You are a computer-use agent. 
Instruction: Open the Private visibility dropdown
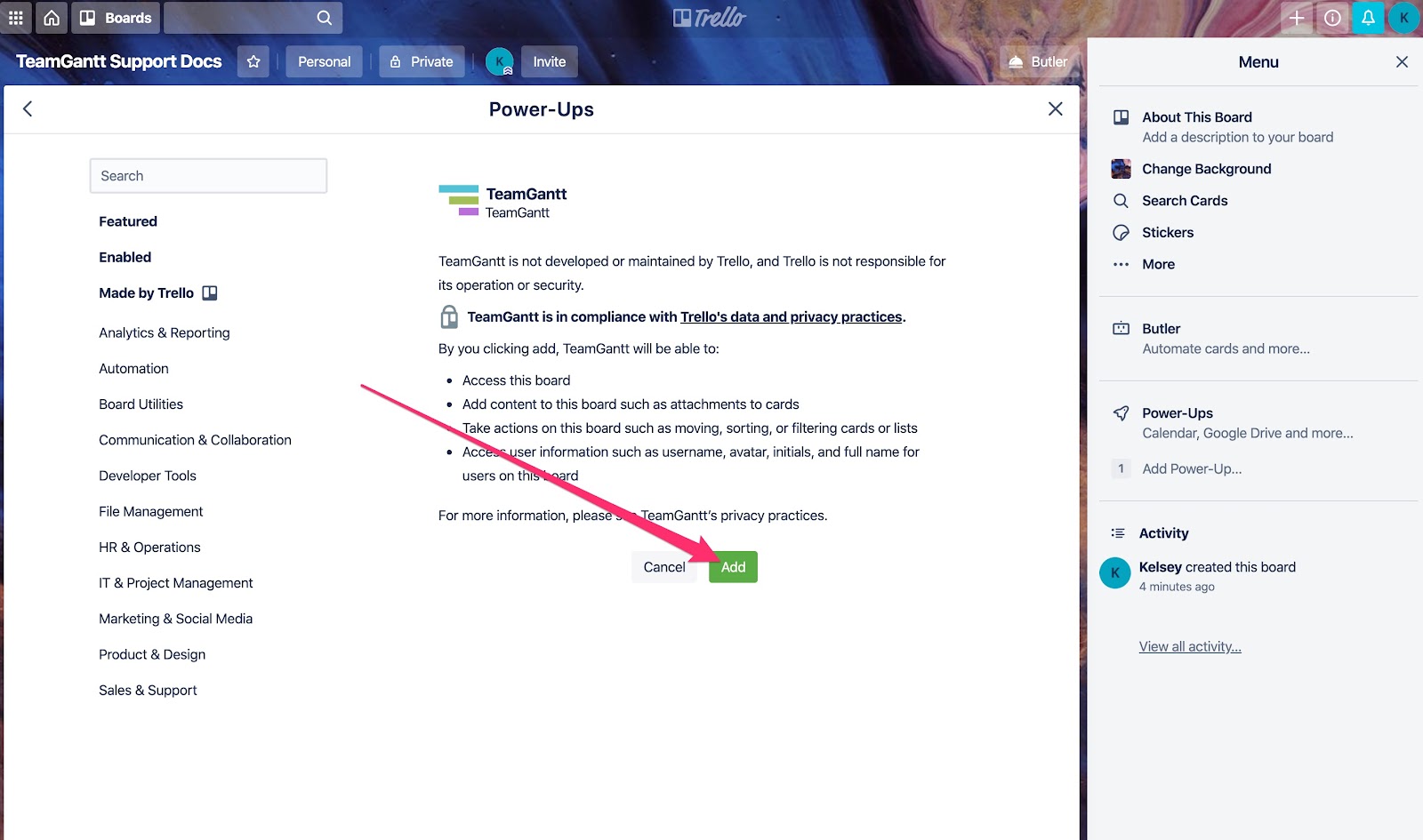[x=422, y=61]
